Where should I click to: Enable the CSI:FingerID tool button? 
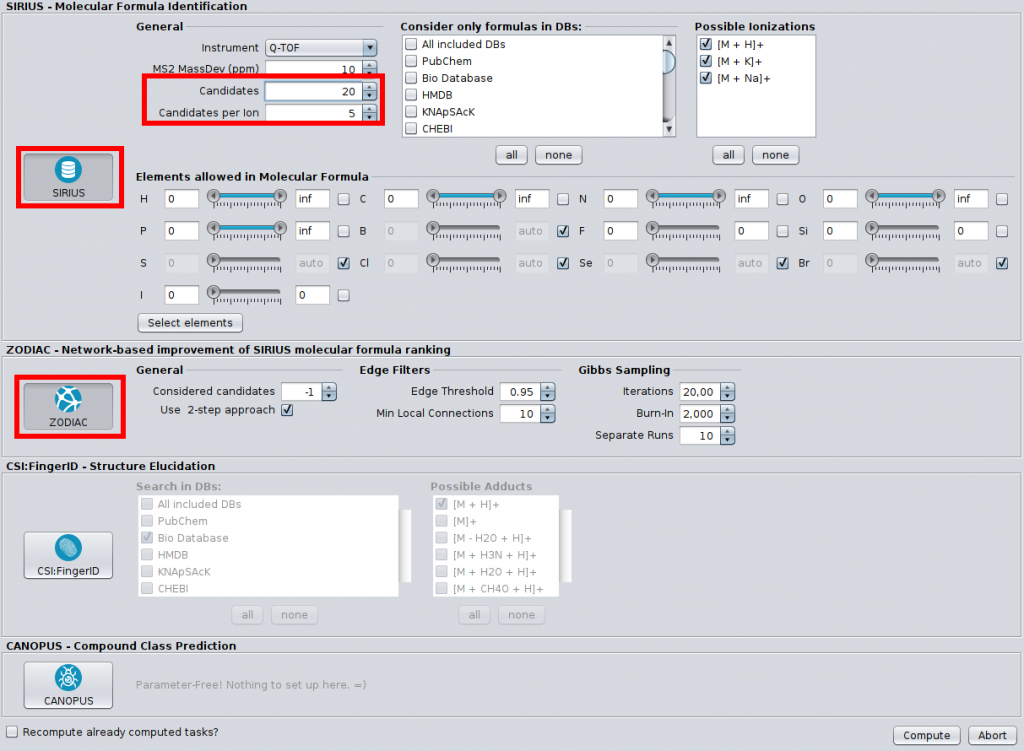[x=69, y=555]
